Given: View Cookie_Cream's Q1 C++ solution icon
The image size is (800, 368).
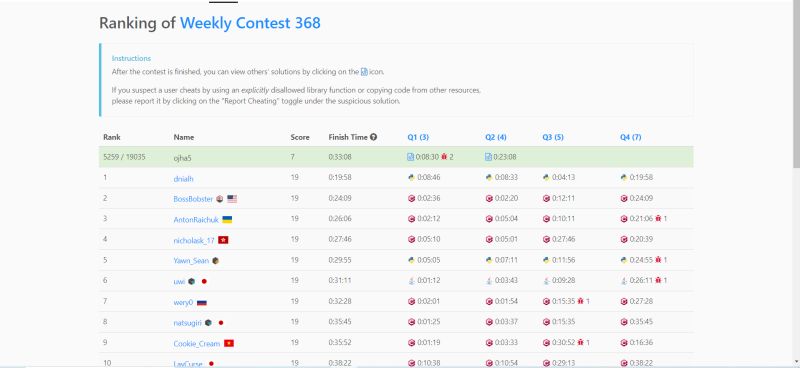Looking at the screenshot, I should [x=411, y=343].
